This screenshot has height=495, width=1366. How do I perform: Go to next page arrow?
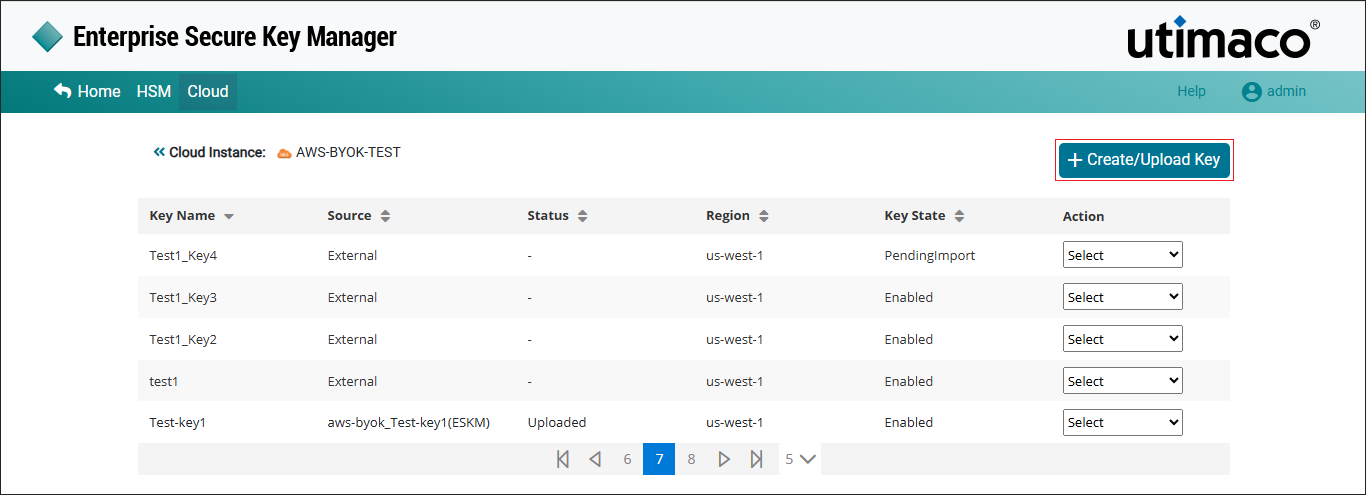coord(724,459)
